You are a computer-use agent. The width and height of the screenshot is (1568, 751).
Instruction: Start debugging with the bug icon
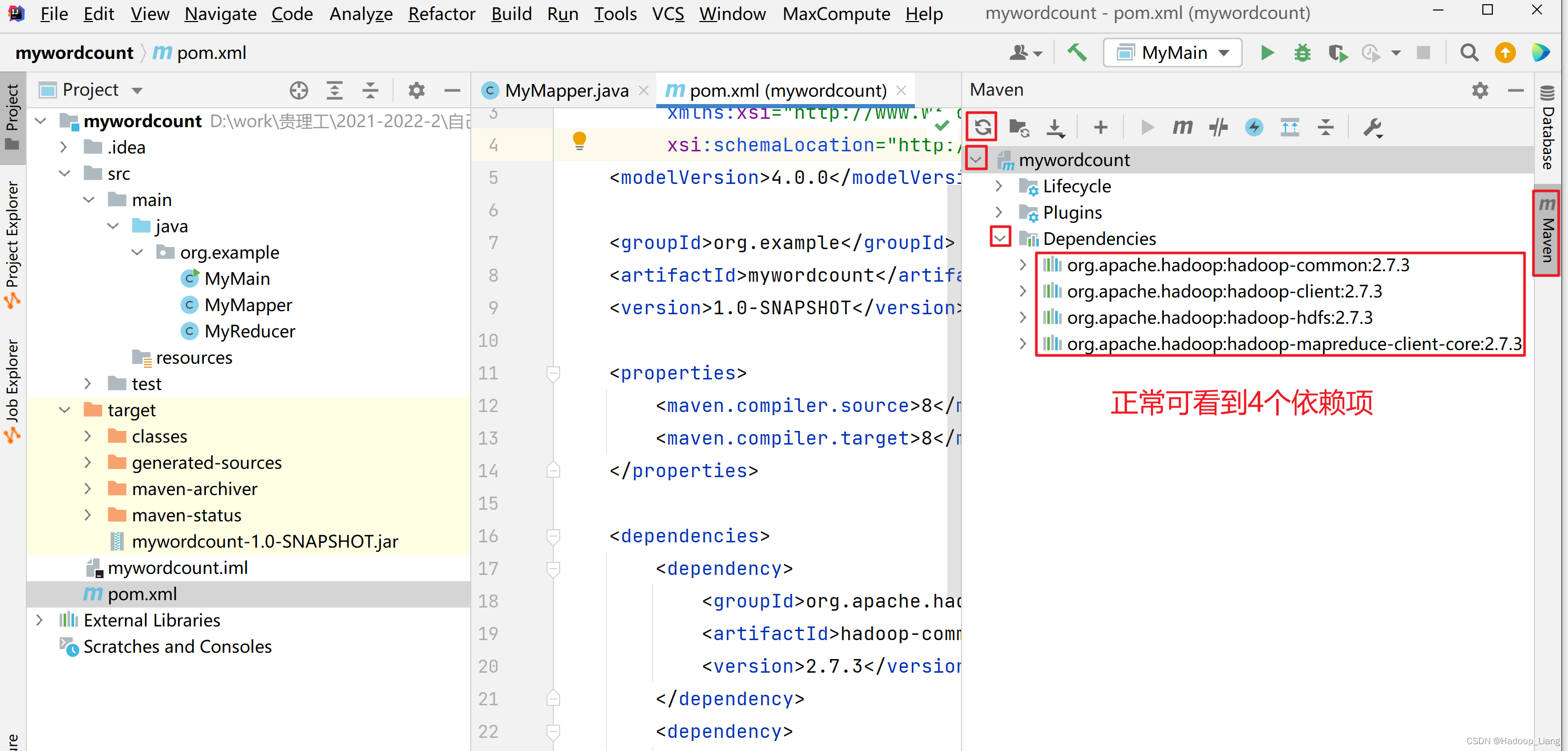[1302, 53]
